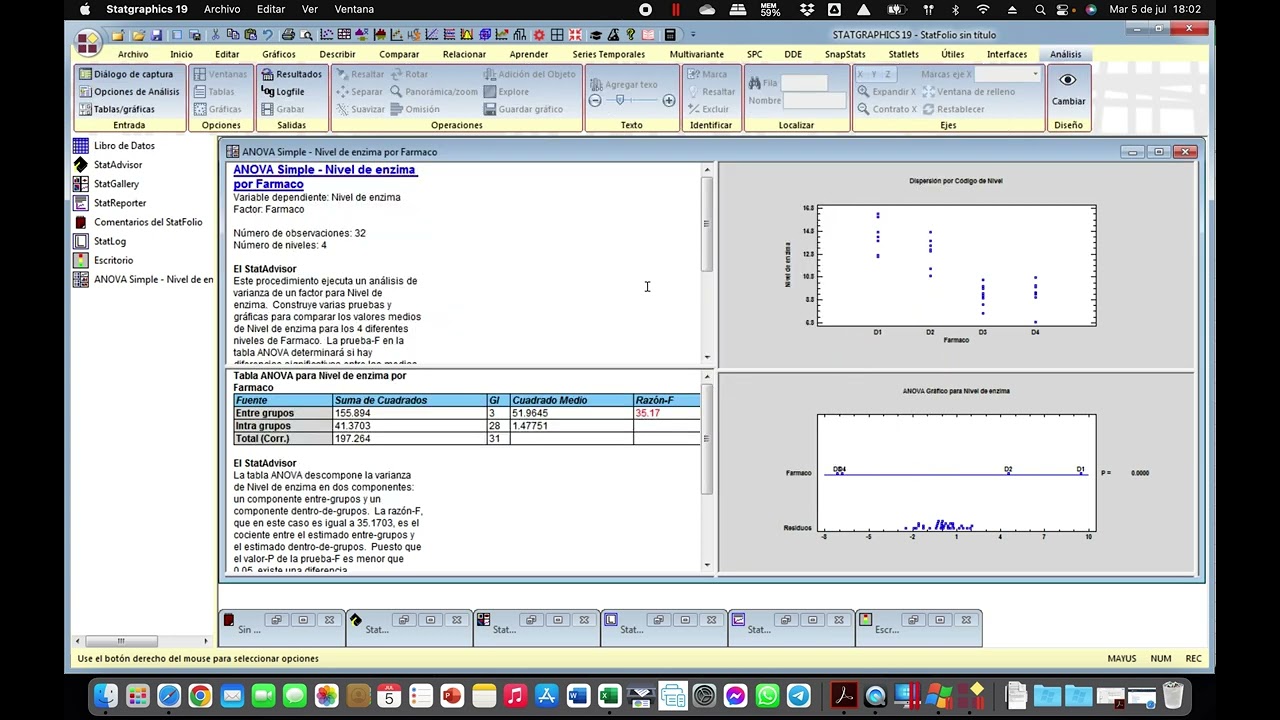The height and width of the screenshot is (720, 1280).
Task: Open the calculator icon in quick toolbar
Action: click(670, 35)
